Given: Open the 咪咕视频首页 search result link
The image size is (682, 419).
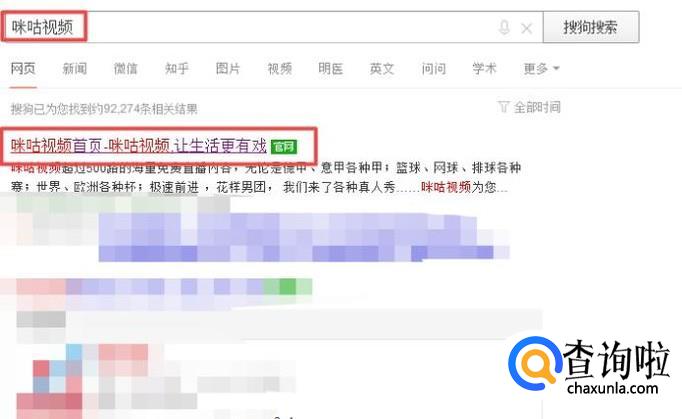Looking at the screenshot, I should coord(139,146).
